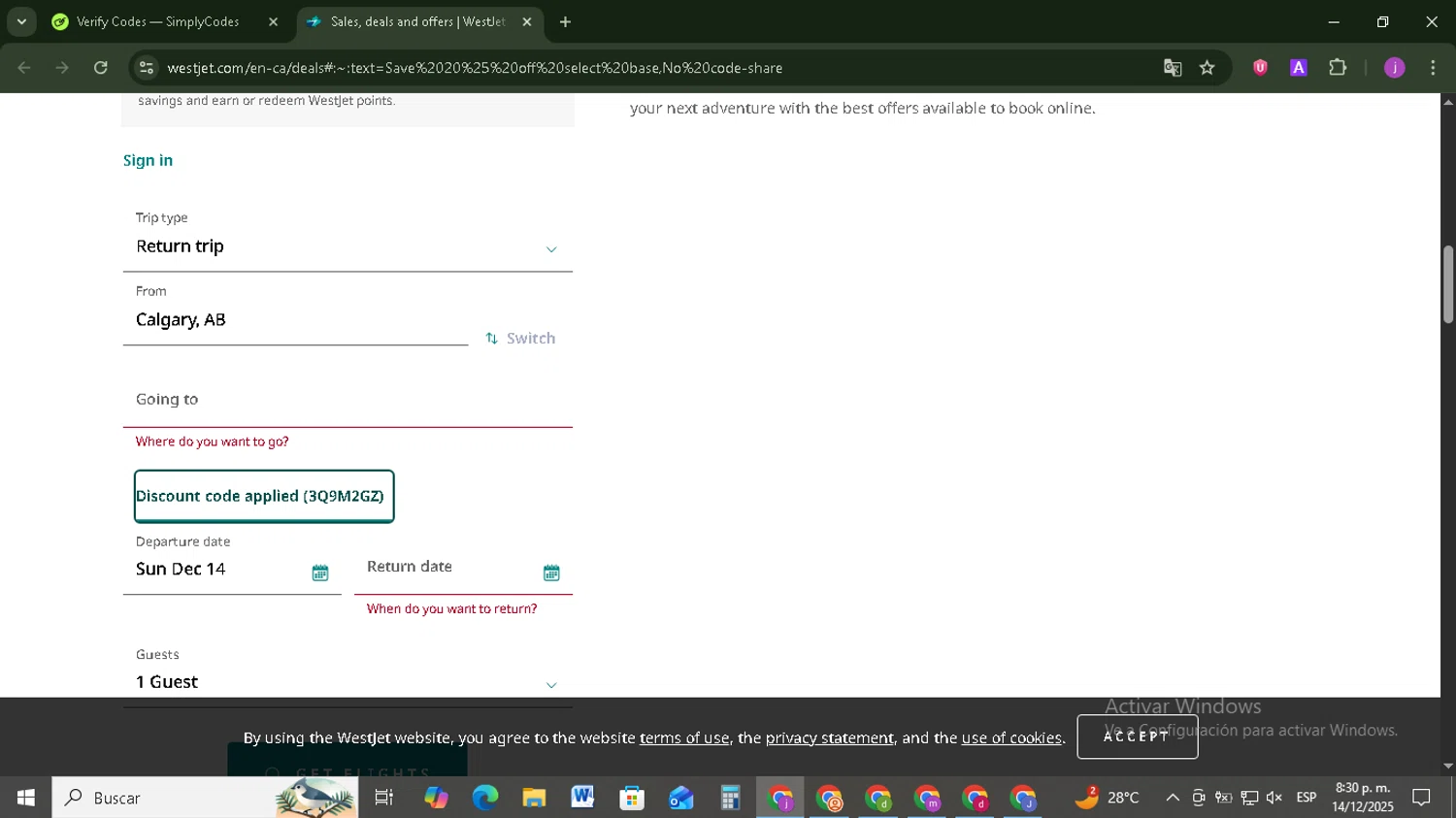This screenshot has height=818, width=1456.
Task: Click the Going to destination field
Action: (347, 400)
